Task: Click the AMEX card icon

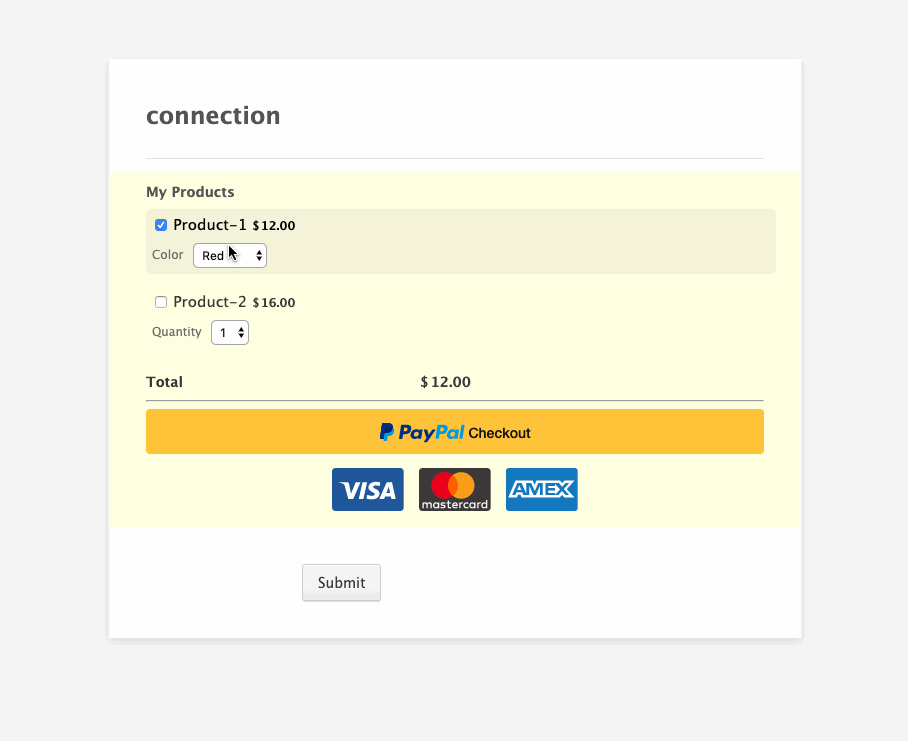Action: tap(541, 490)
